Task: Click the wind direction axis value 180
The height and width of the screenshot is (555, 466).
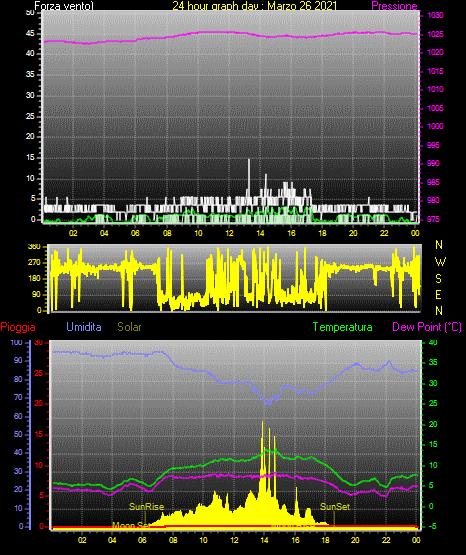Action: 34,279
